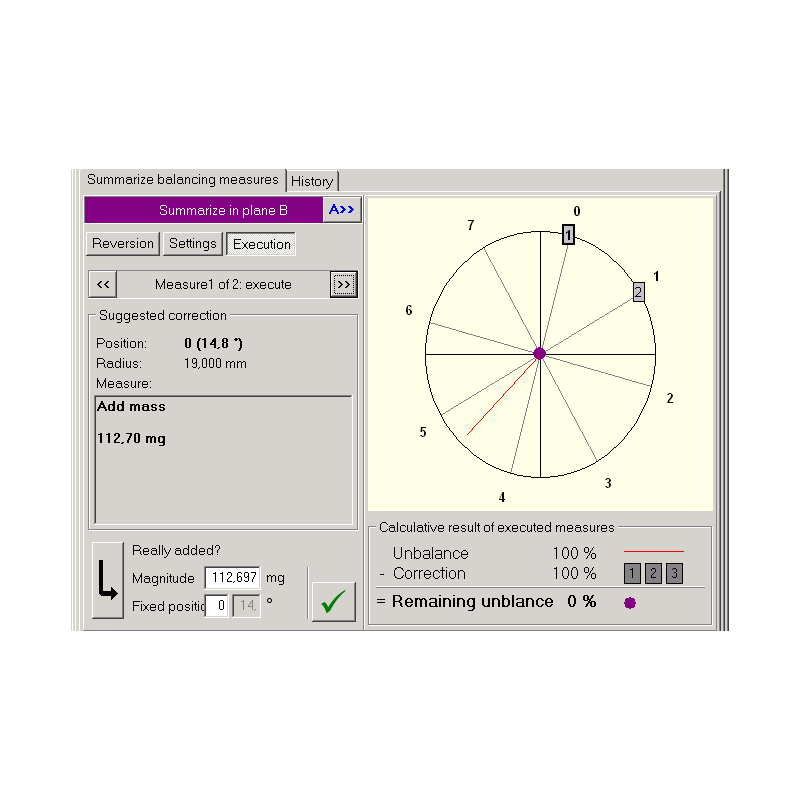
Task: Switch to the Settings view
Action: point(192,244)
